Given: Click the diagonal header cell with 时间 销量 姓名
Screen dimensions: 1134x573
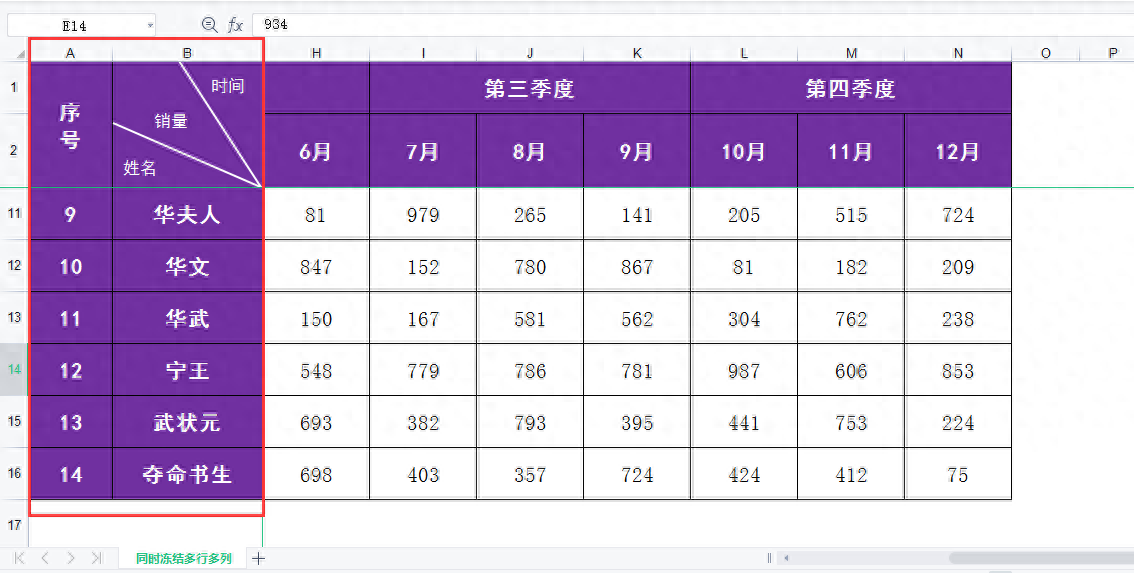Looking at the screenshot, I should click(187, 124).
